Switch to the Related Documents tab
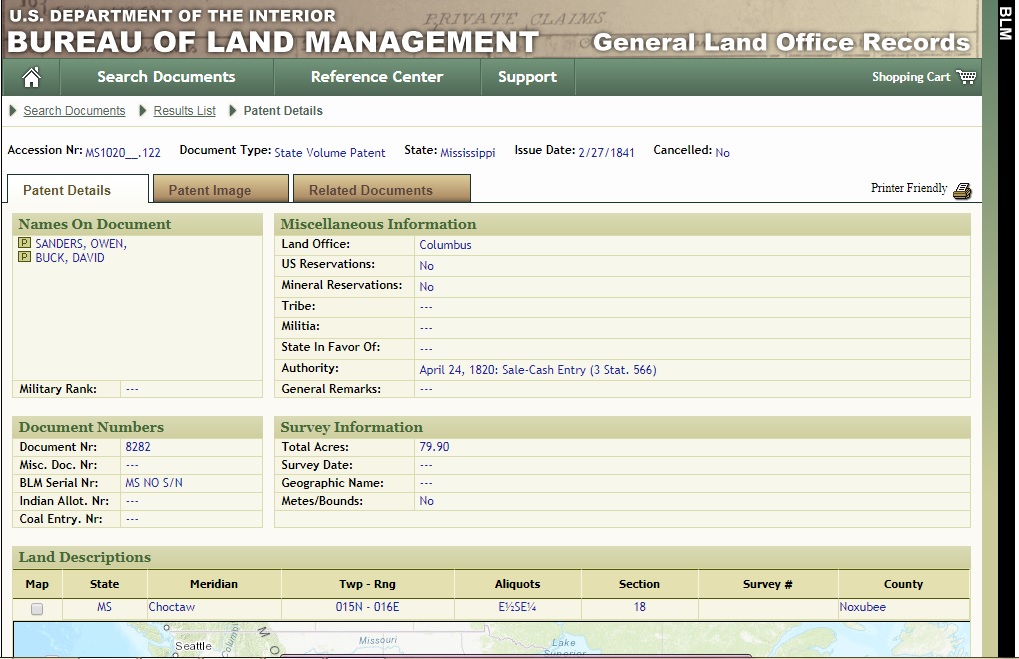Viewport: 1019px width, 659px height. 381,190
